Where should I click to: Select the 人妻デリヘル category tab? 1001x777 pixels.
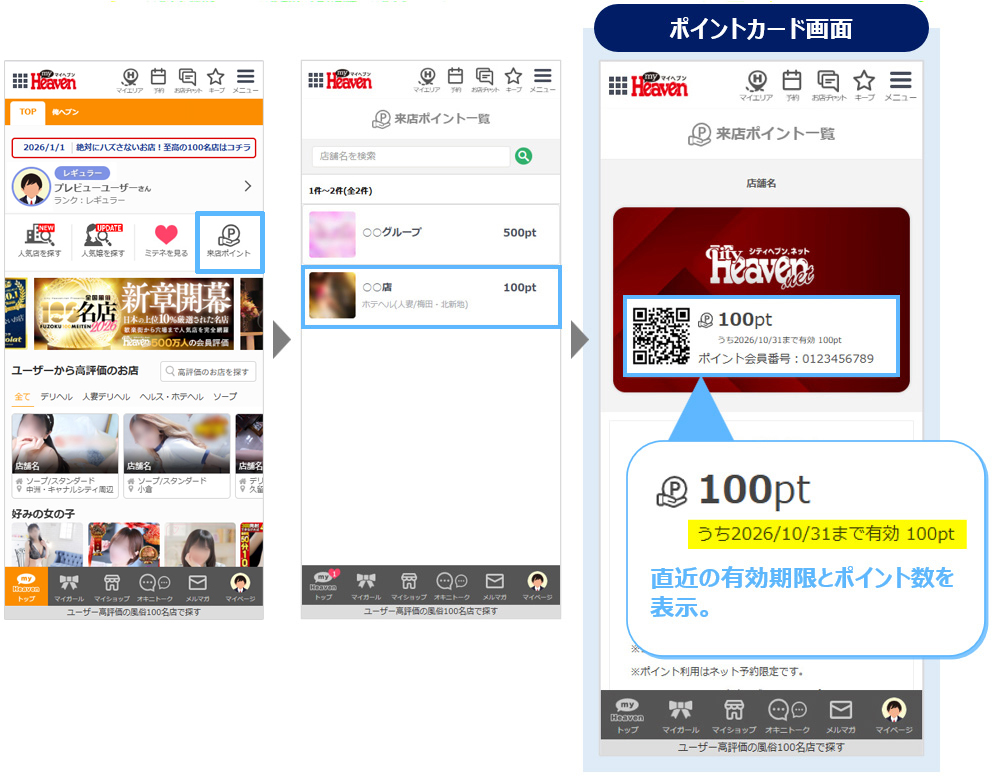(106, 397)
